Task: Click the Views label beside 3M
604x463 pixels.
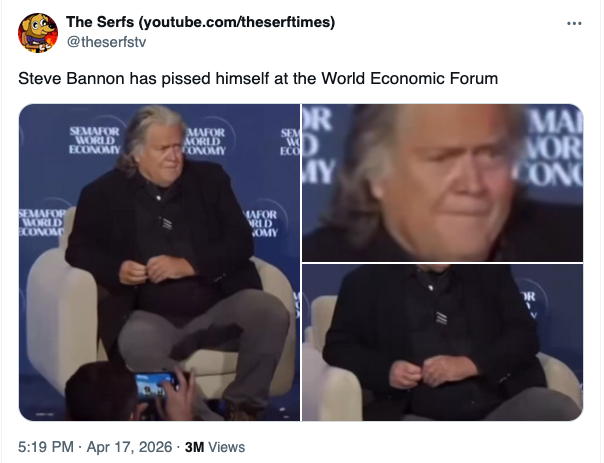Action: click(x=226, y=447)
